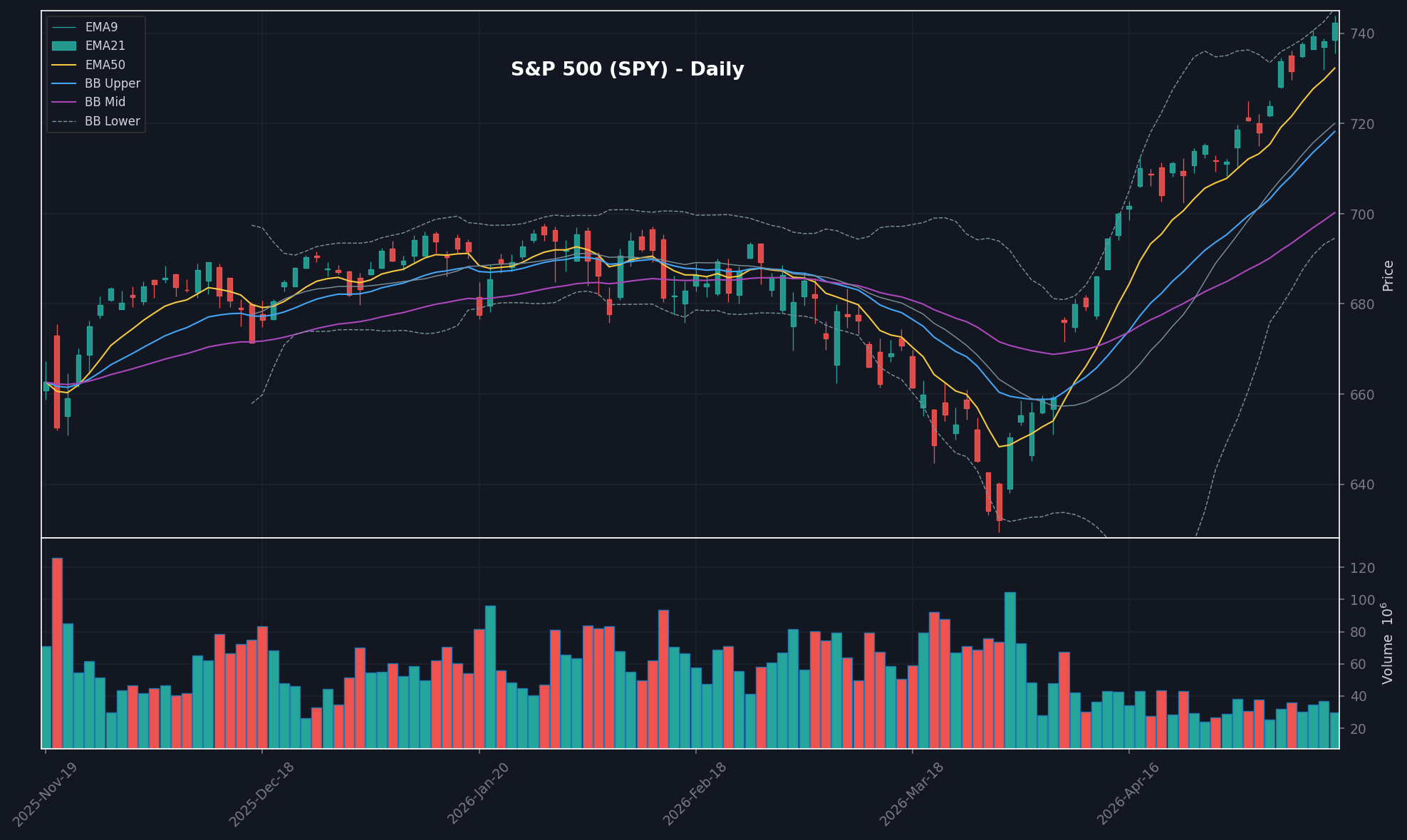This screenshot has height=840, width=1407.
Task: Click the BB Upper blue legend line
Action: click(x=64, y=83)
